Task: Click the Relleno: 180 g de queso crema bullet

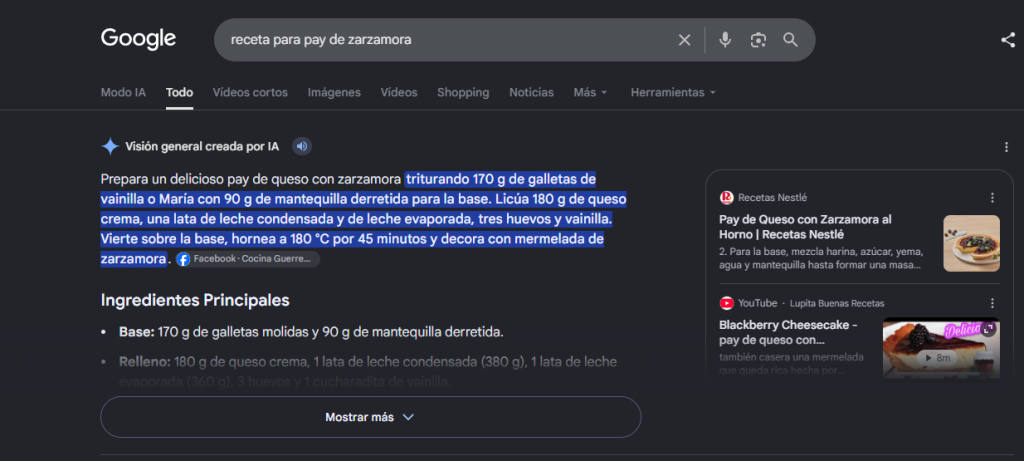Action: click(368, 372)
